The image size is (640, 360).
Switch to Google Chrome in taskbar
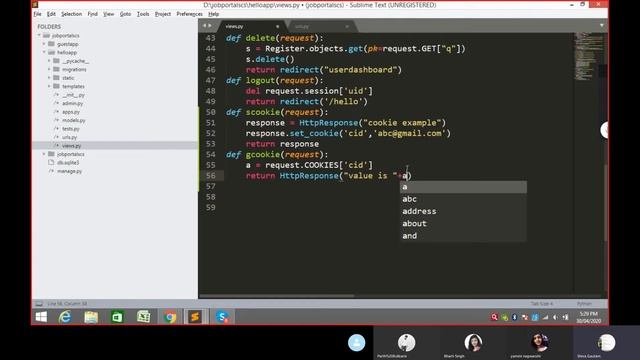(170, 317)
